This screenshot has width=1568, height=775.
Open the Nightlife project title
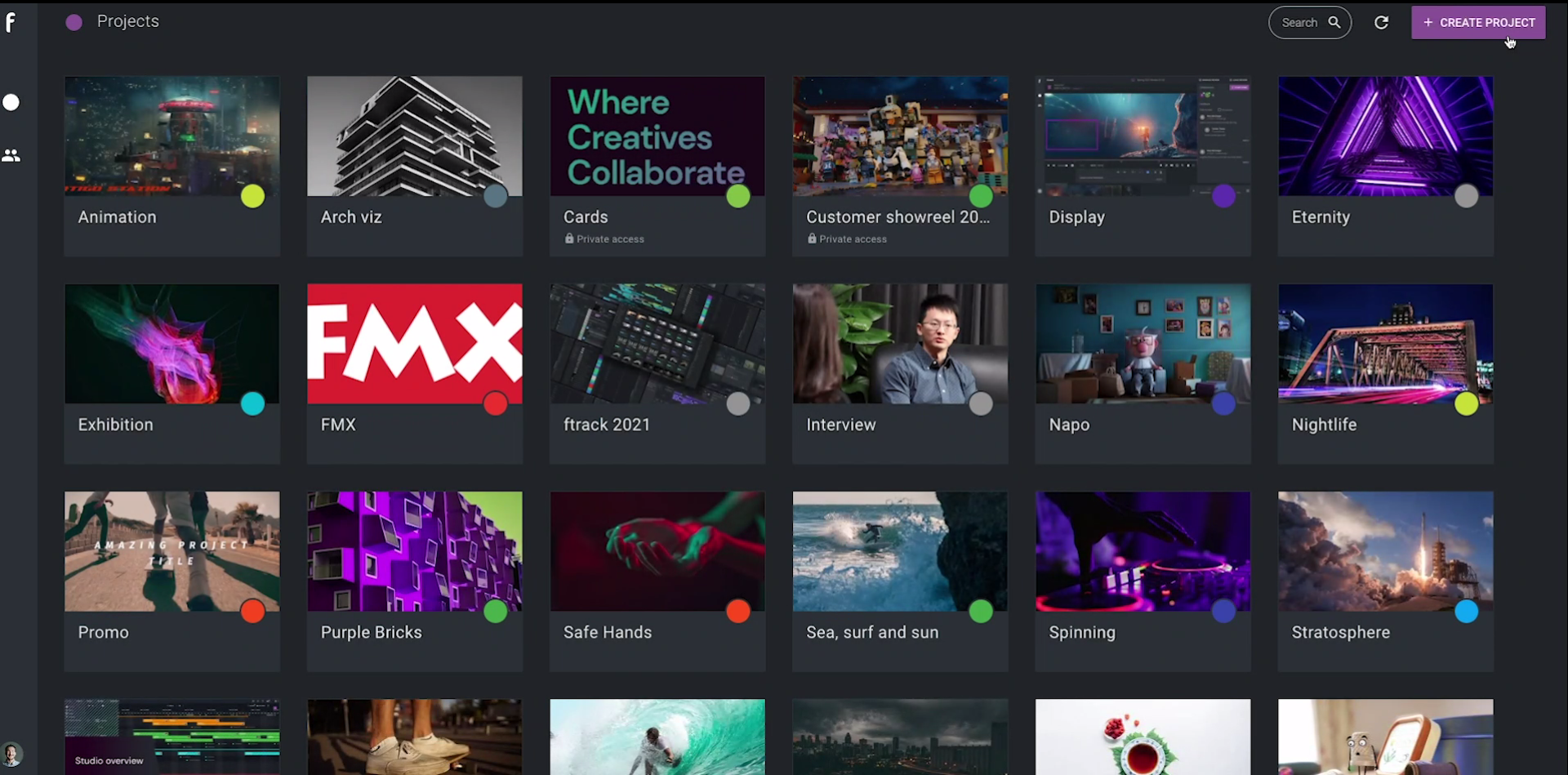pyautogui.click(x=1324, y=425)
